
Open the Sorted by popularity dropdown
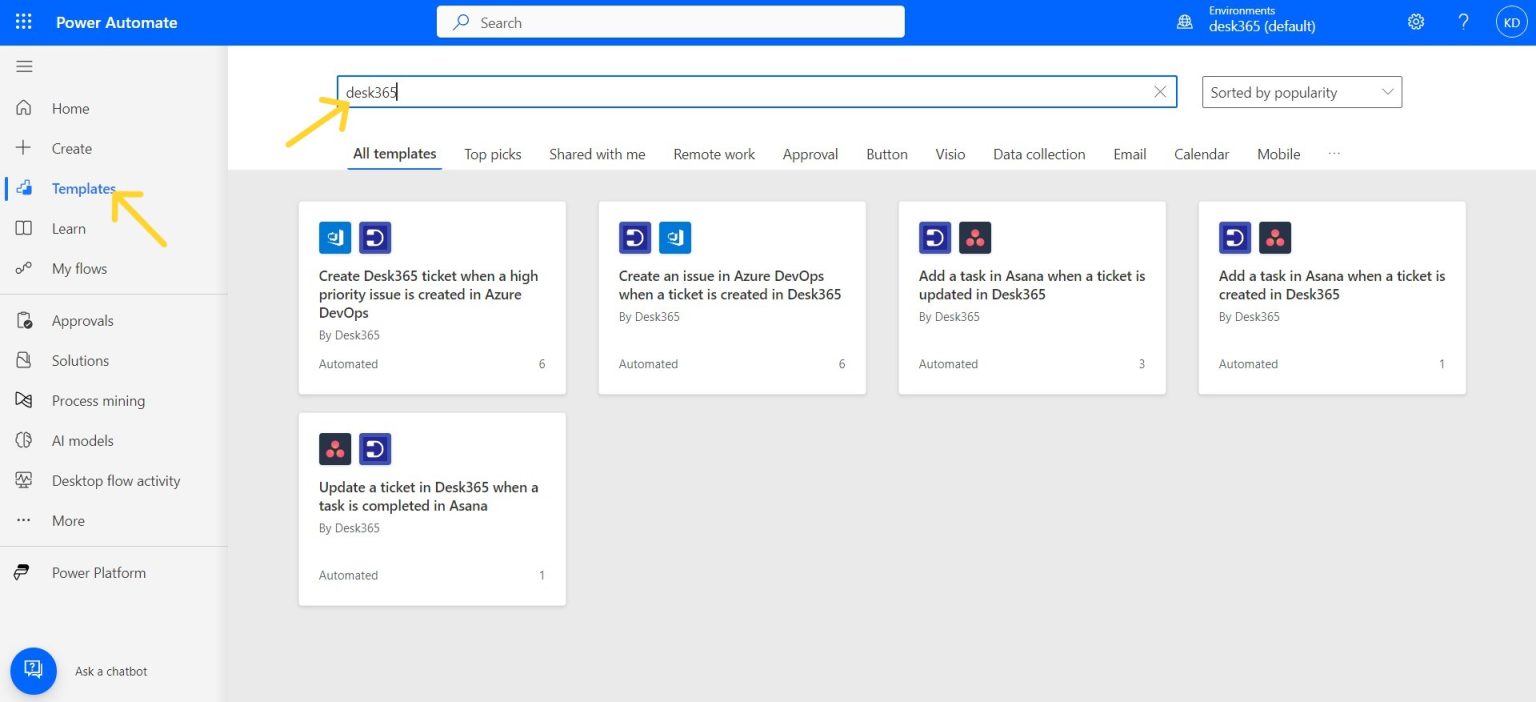(1300, 91)
